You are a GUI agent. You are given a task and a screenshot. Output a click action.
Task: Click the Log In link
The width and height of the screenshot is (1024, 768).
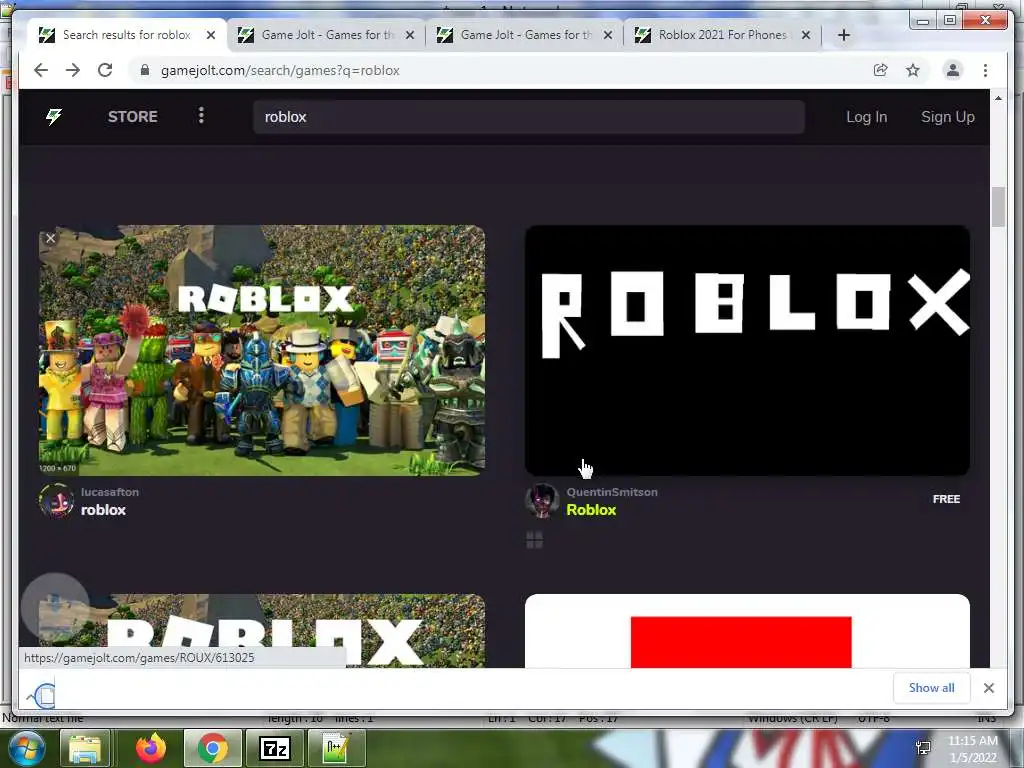click(867, 117)
